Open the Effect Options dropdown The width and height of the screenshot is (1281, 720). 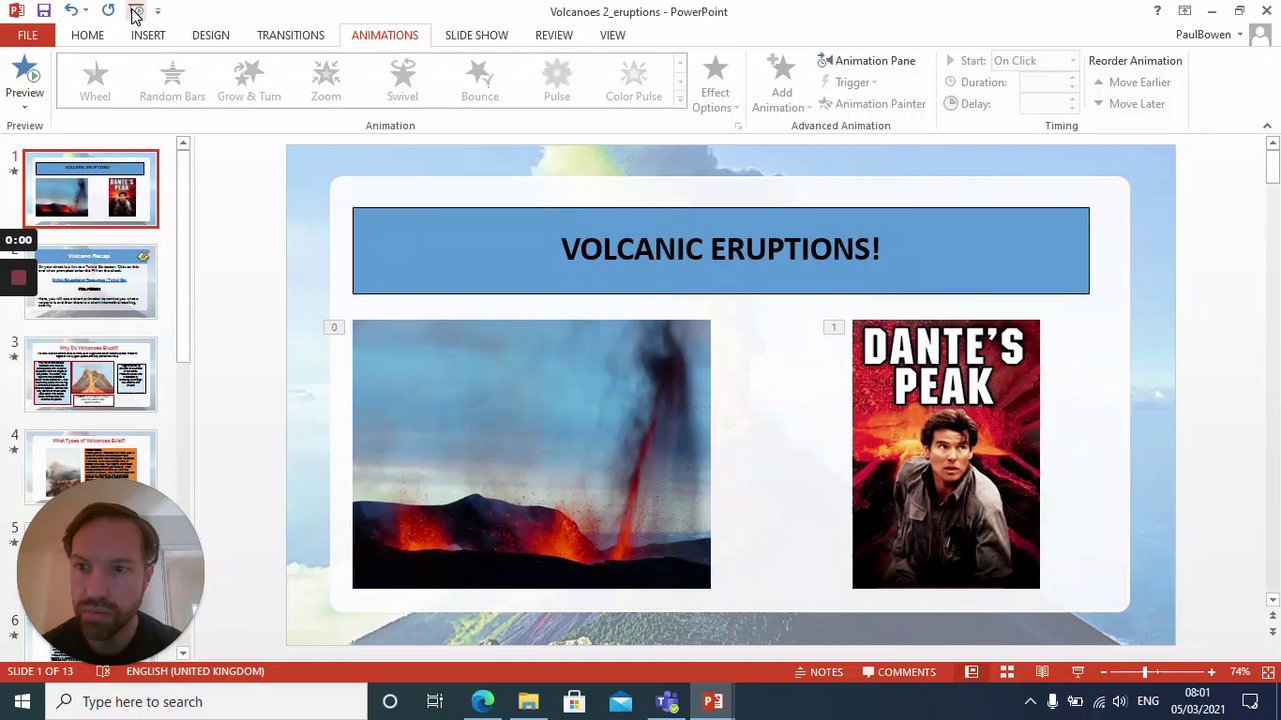point(715,84)
